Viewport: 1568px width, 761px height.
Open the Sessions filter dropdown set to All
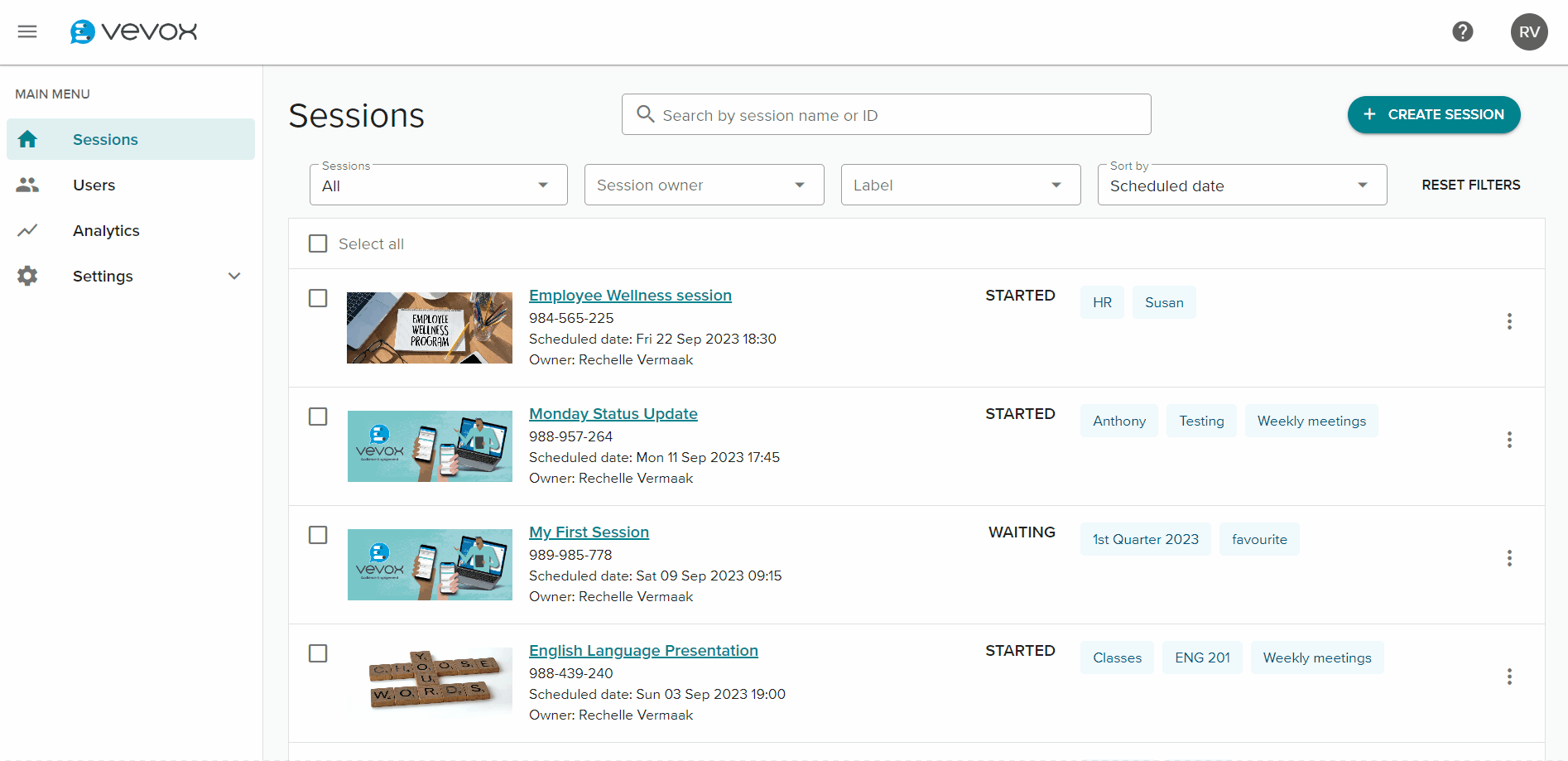(439, 185)
